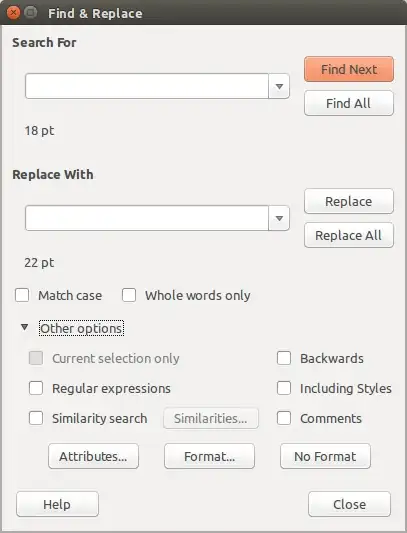Click the gray minimize icon in title bar

tap(31, 13)
